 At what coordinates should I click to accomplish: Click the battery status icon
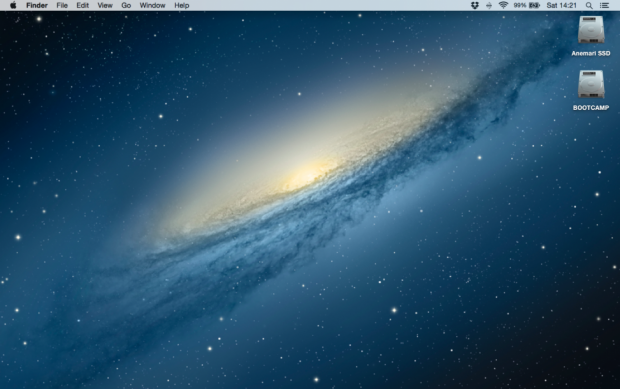coord(535,5)
